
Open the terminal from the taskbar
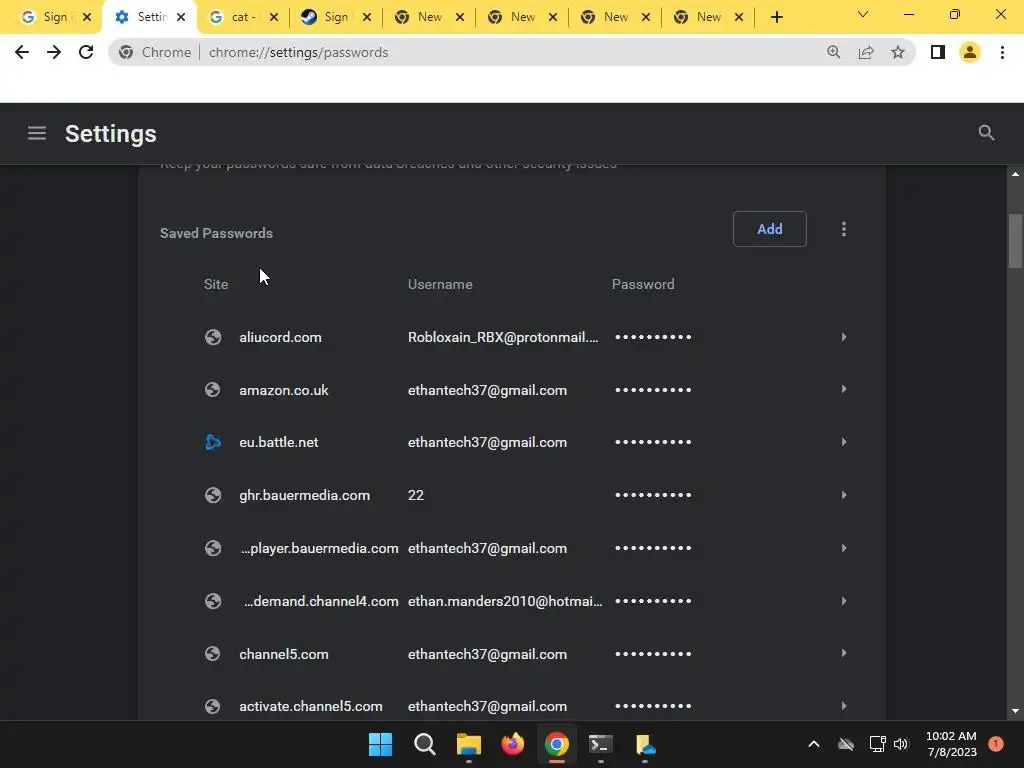(601, 744)
